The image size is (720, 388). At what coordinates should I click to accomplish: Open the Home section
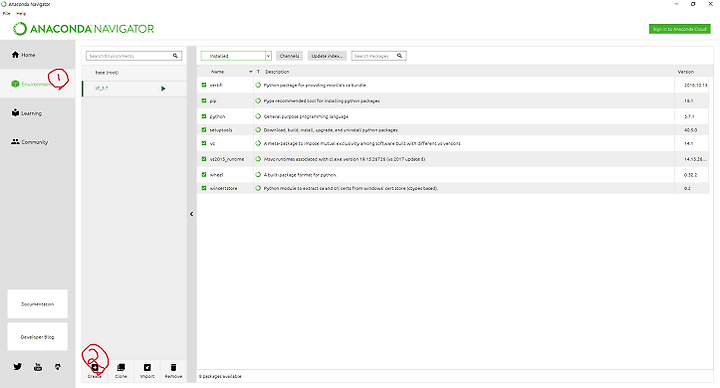click(37, 55)
